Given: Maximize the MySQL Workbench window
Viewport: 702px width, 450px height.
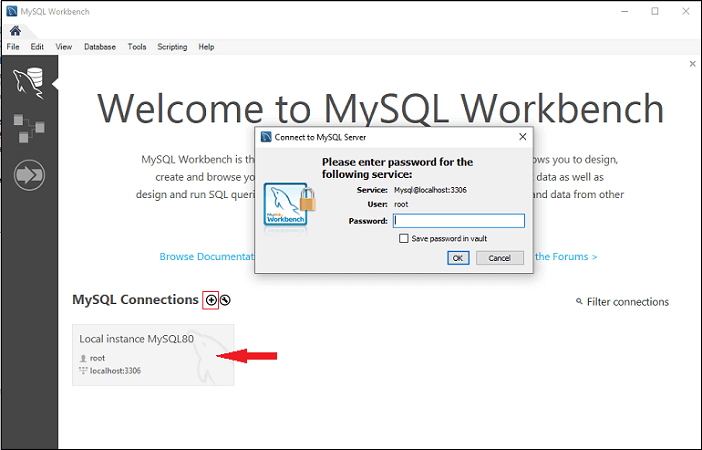Looking at the screenshot, I should [655, 11].
